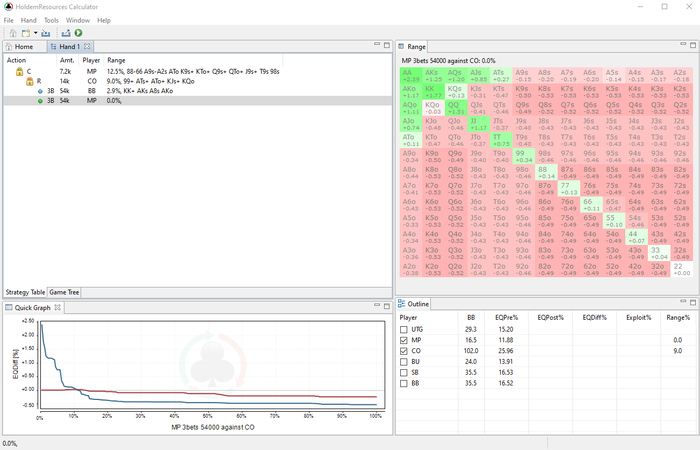
Task: Start calculation with green play icon
Action: (79, 33)
